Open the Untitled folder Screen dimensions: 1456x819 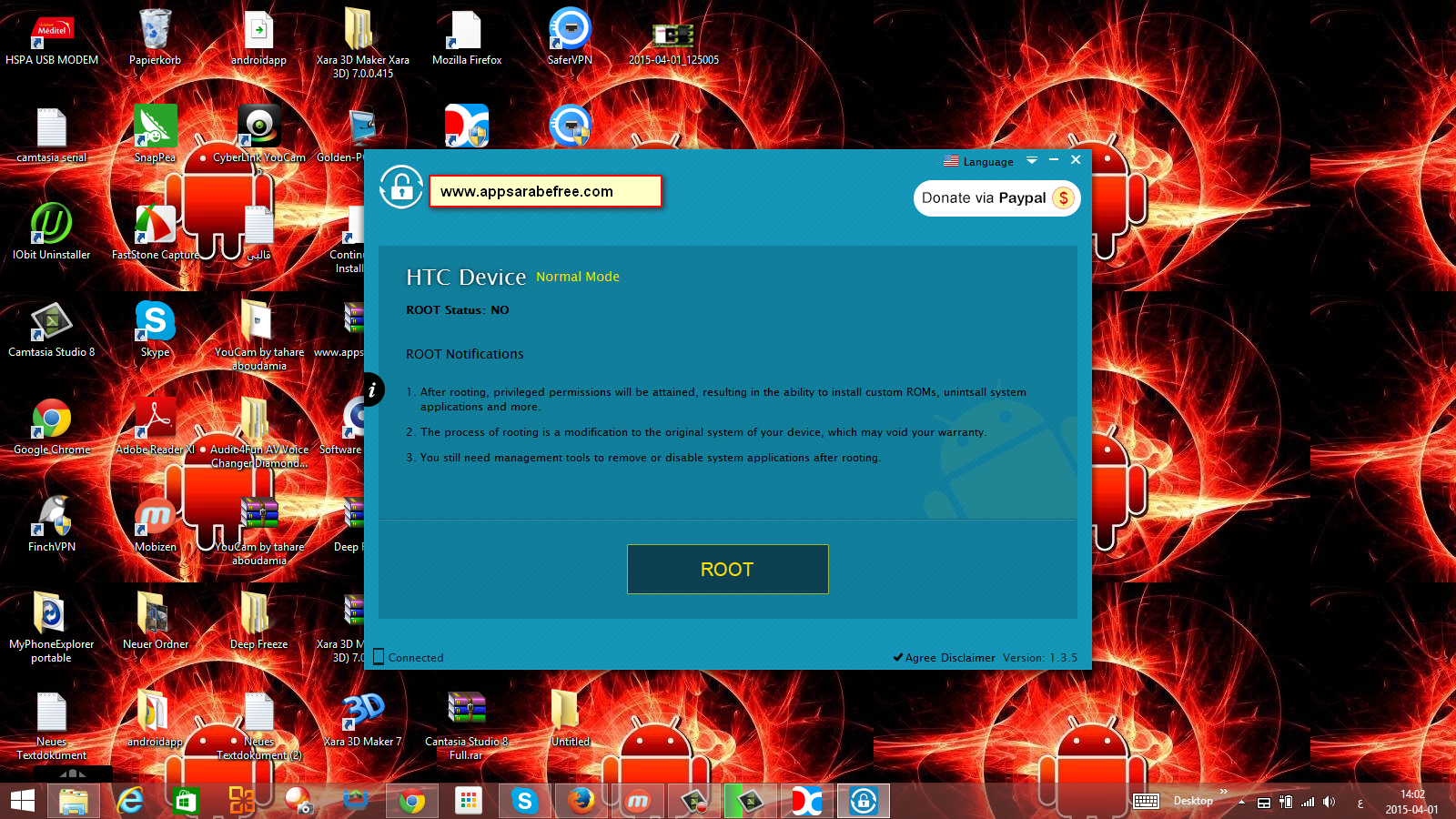[570, 719]
